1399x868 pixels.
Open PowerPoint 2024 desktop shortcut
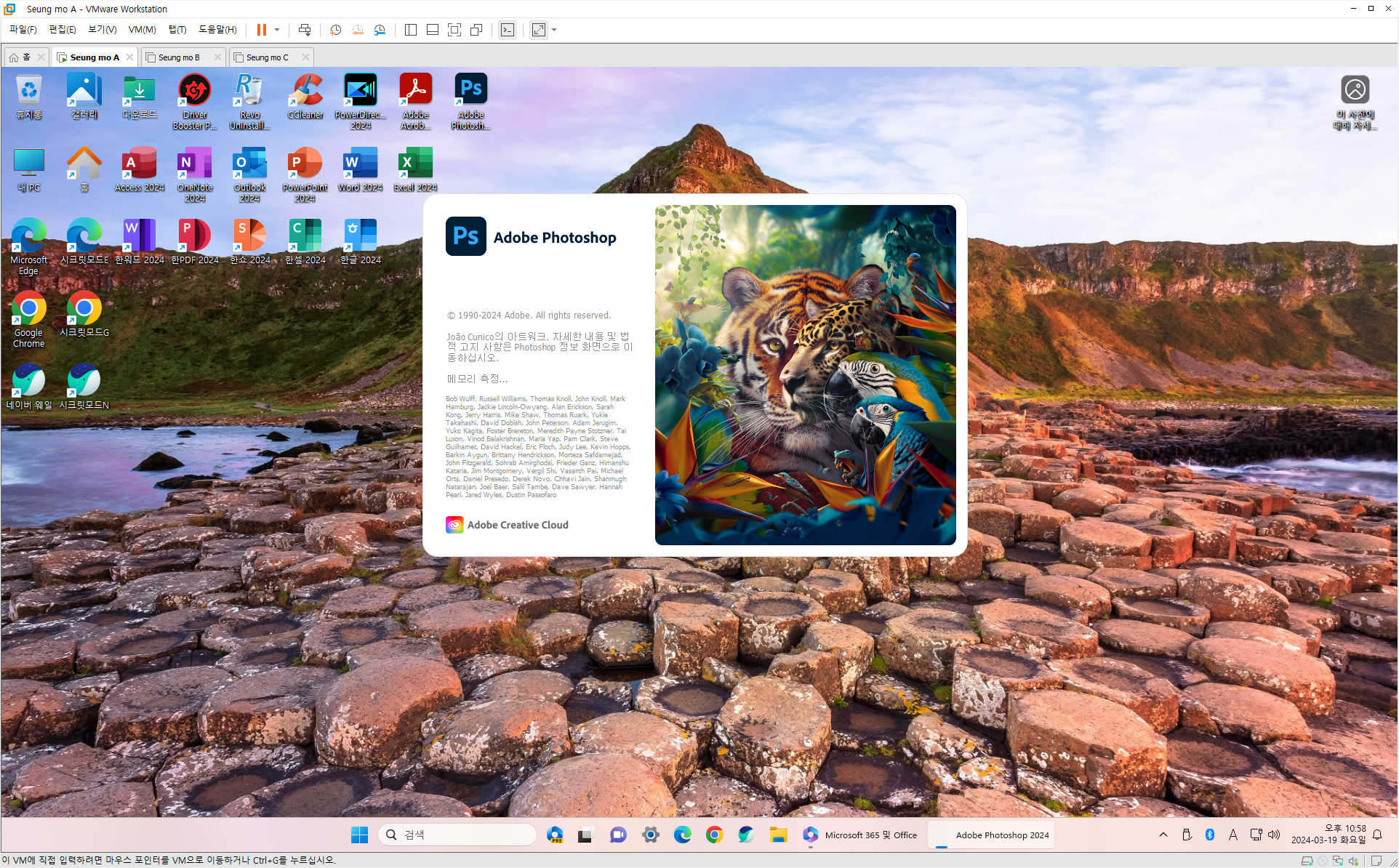[305, 174]
